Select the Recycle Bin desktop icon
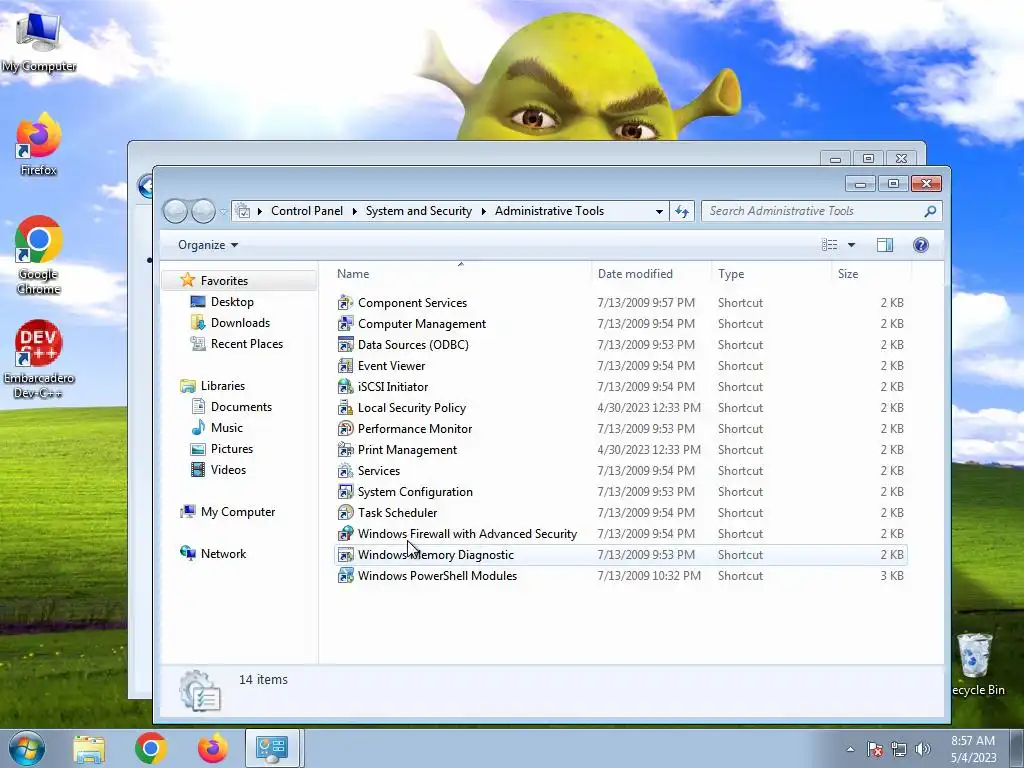This screenshot has height=768, width=1024. pyautogui.click(x=978, y=664)
